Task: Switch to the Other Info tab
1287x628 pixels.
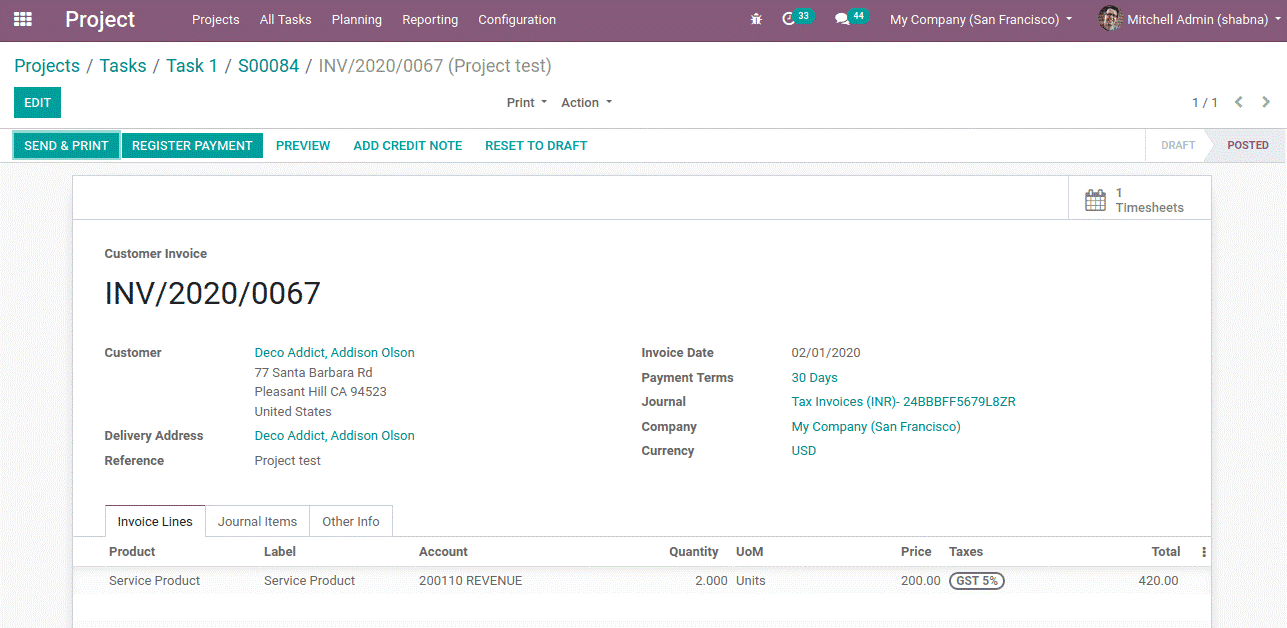Action: tap(351, 521)
